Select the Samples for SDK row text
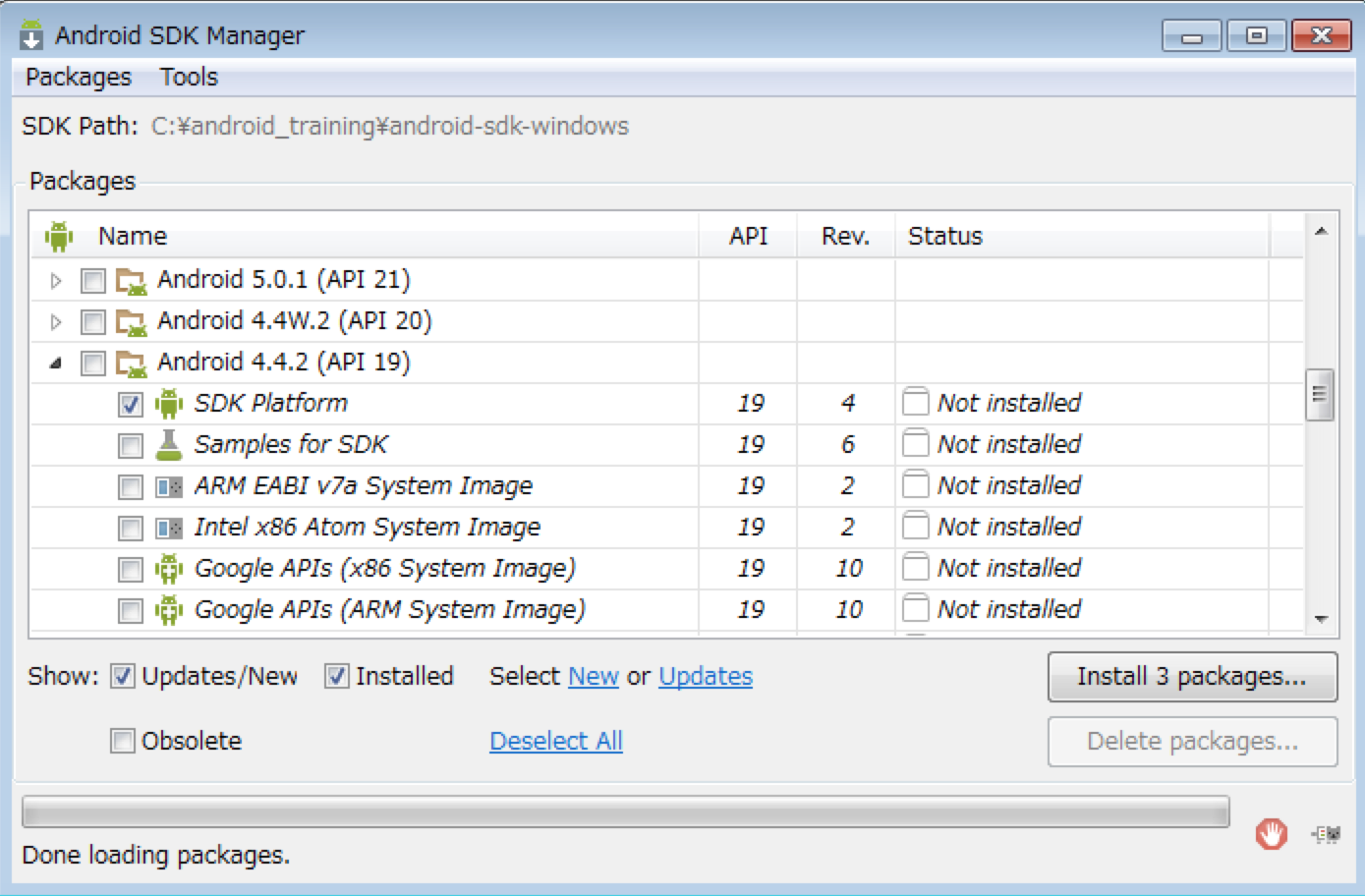 tap(291, 444)
